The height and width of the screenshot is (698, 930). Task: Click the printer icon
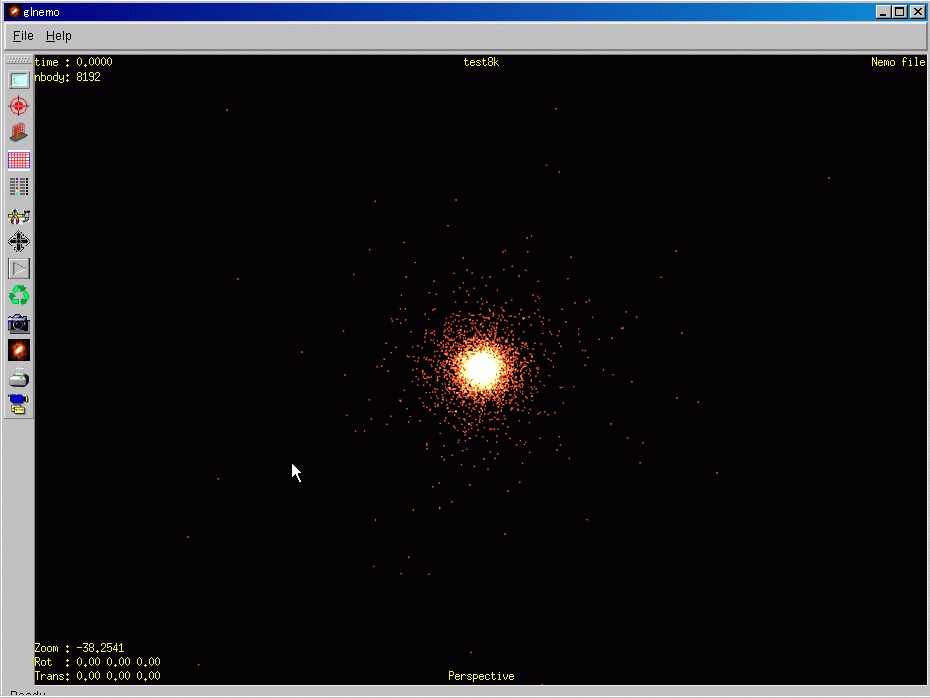(19, 378)
